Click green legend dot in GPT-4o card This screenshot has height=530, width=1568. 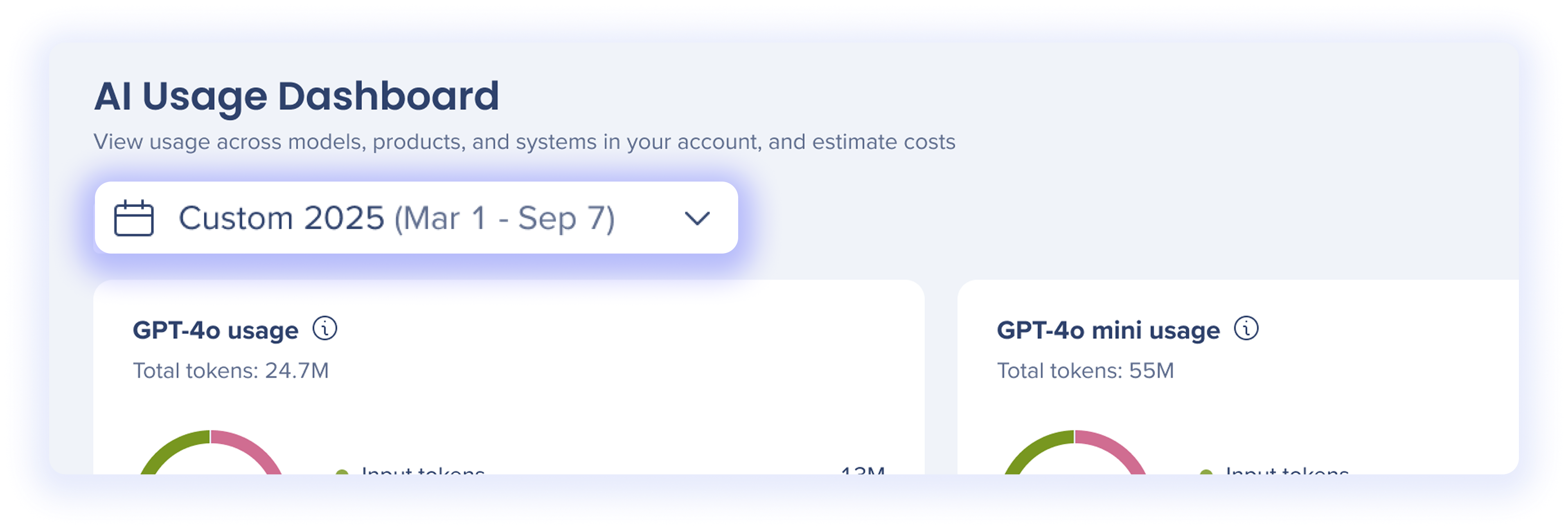(342, 472)
